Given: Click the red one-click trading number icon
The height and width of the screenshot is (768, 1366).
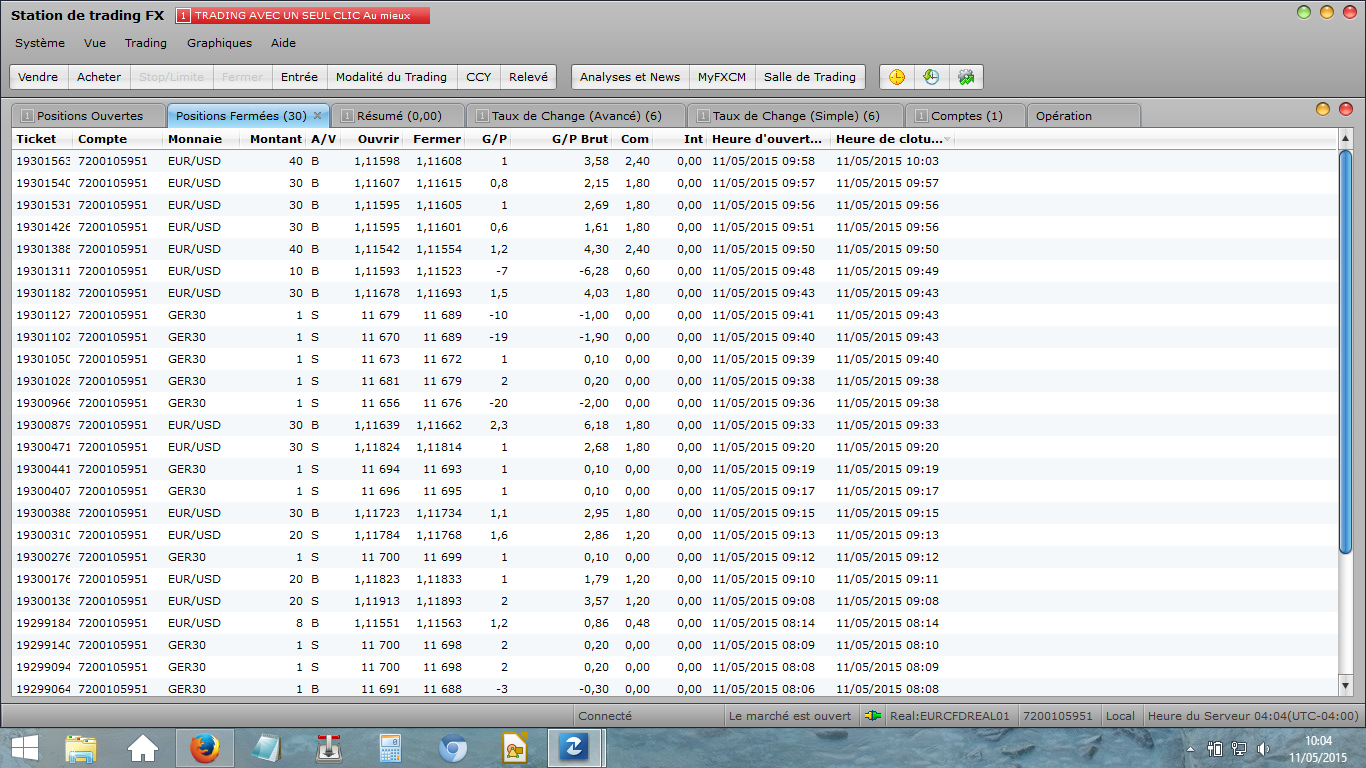Looking at the screenshot, I should pyautogui.click(x=183, y=16).
